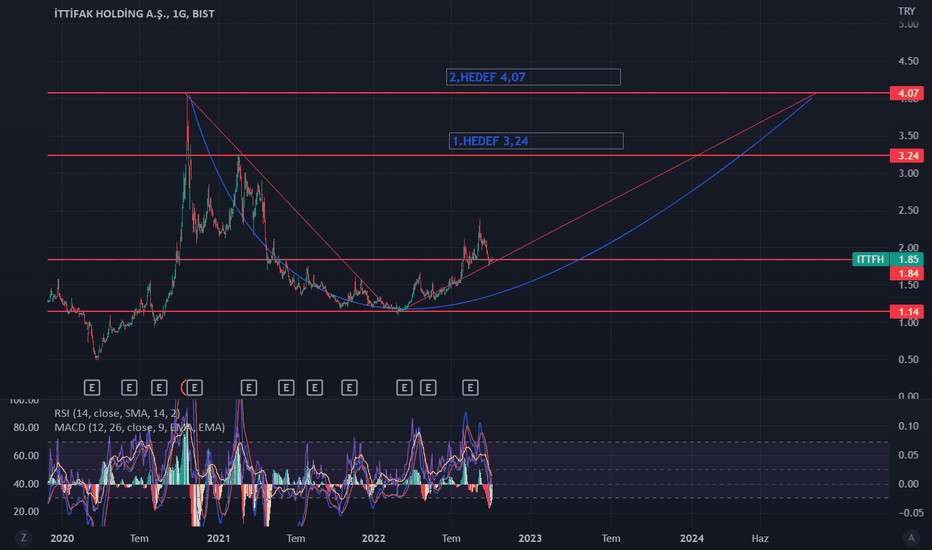Click the -0.05 value on the MACD scale
This screenshot has width=932, height=550.
[x=910, y=513]
